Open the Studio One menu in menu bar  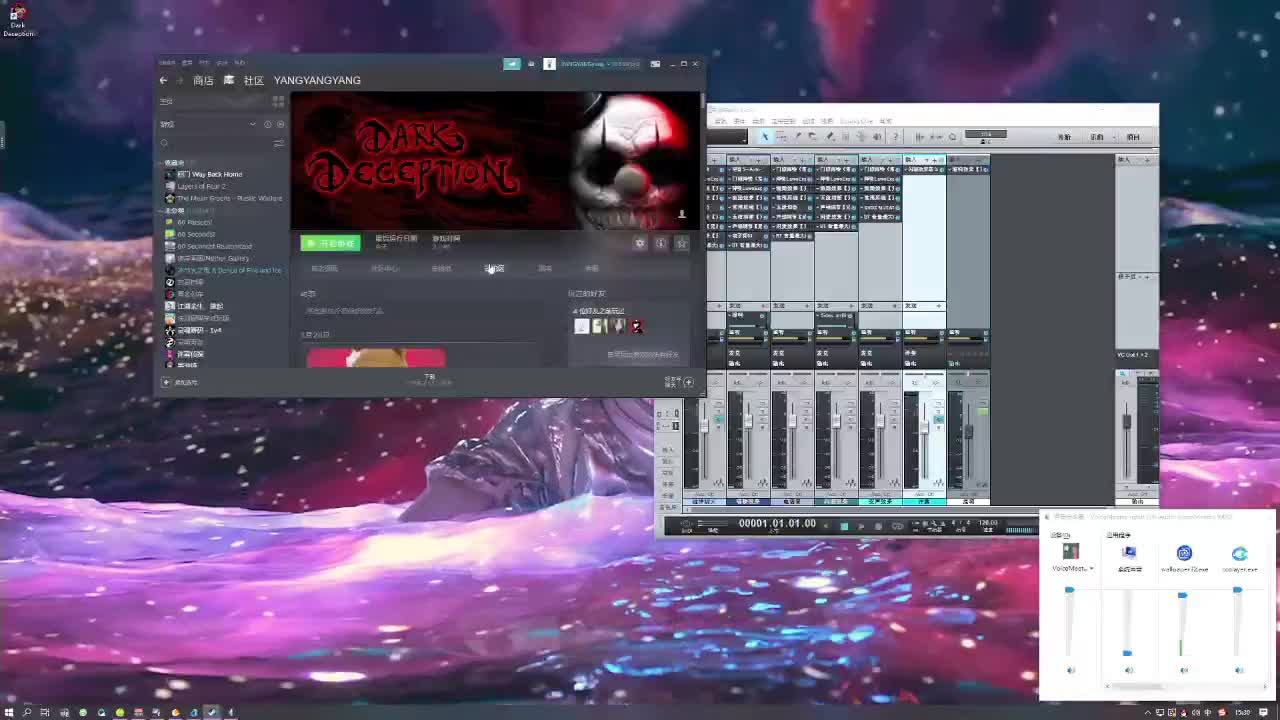857,122
